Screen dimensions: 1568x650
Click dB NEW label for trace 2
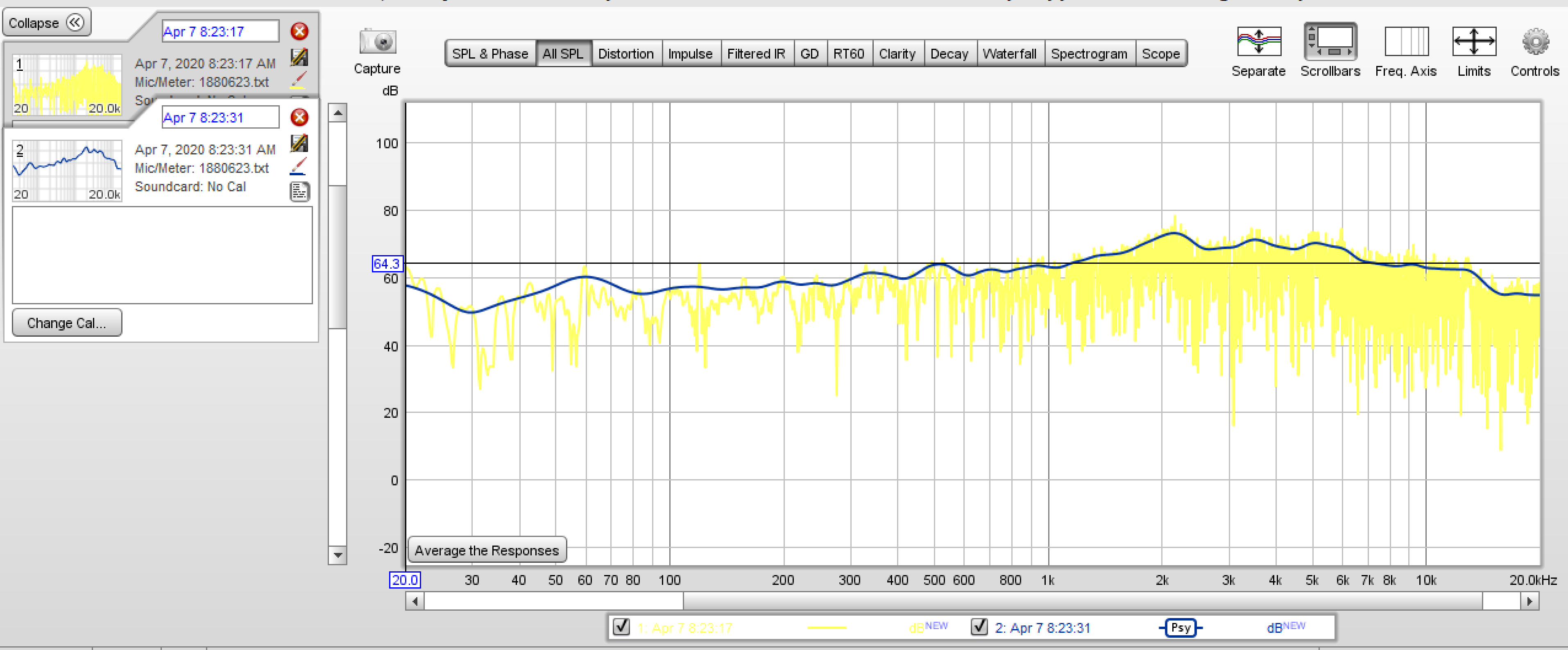tap(1285, 627)
